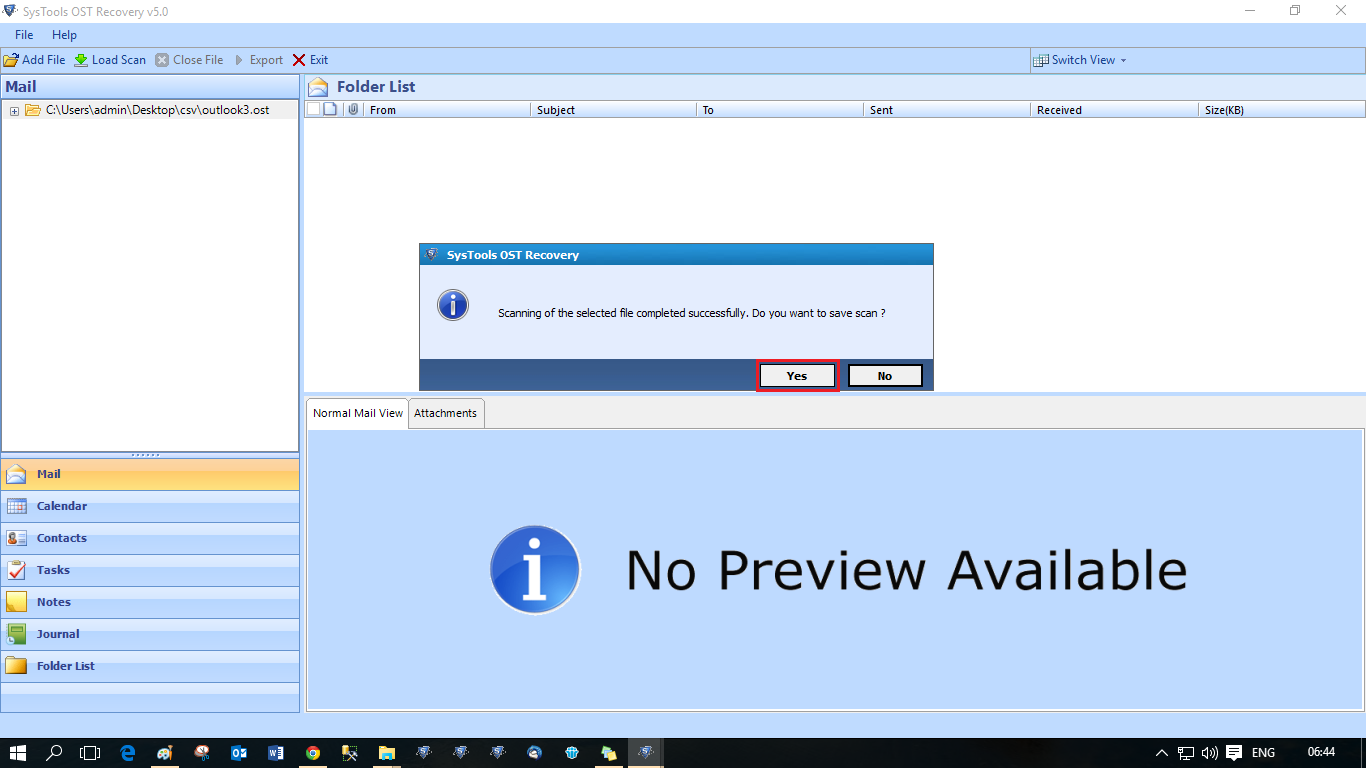This screenshot has width=1366, height=768.
Task: Click the network icon in the system tray
Action: coord(1186,752)
